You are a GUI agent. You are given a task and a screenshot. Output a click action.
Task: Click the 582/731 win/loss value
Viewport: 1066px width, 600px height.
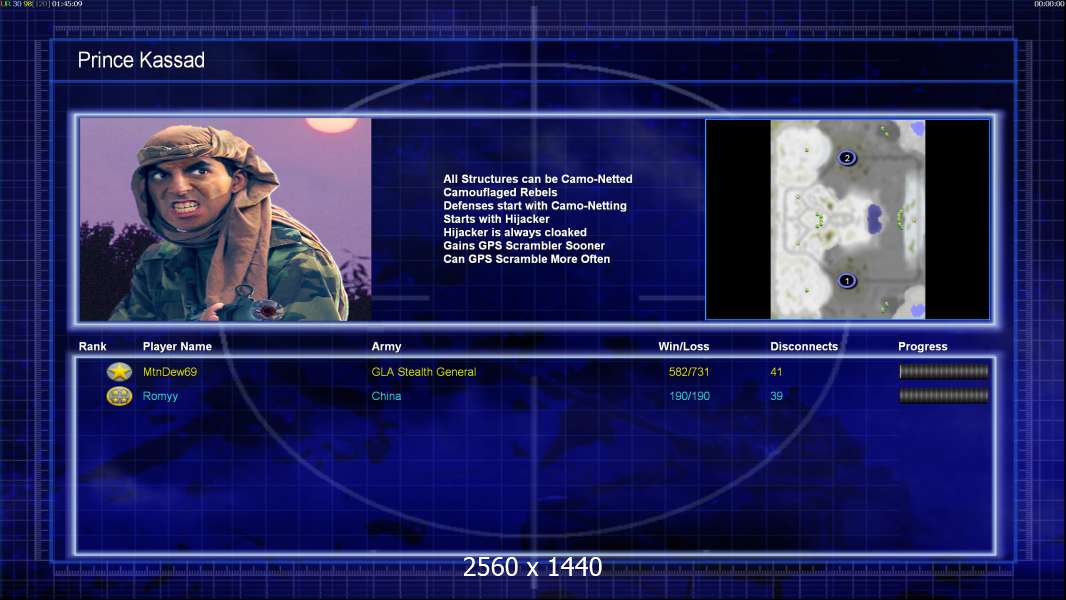pos(689,372)
